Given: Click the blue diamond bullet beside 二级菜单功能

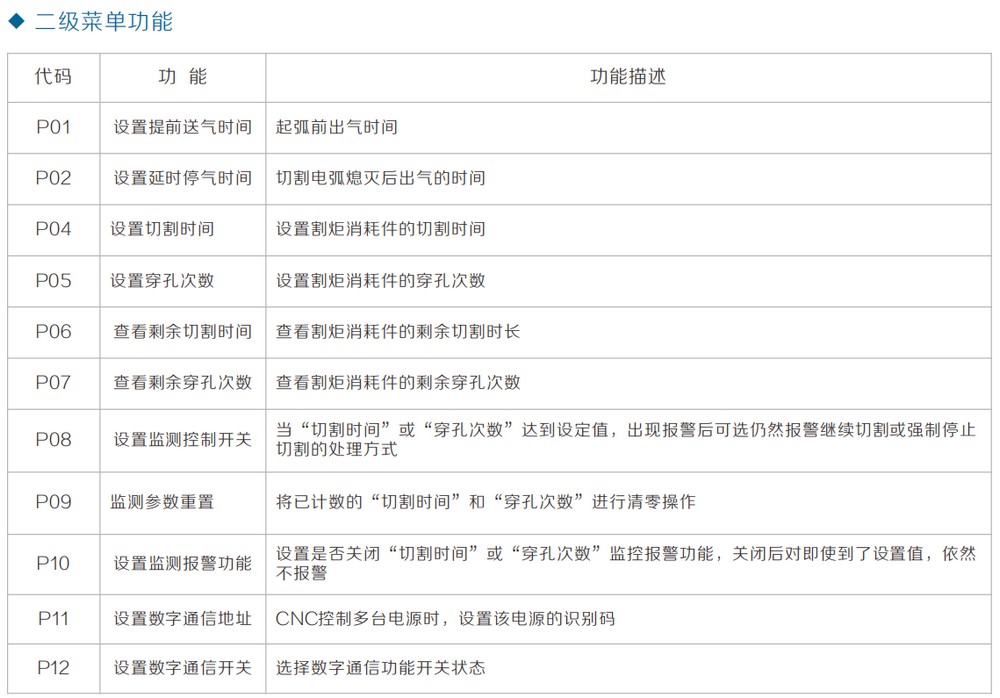Looking at the screenshot, I should click(x=16, y=21).
